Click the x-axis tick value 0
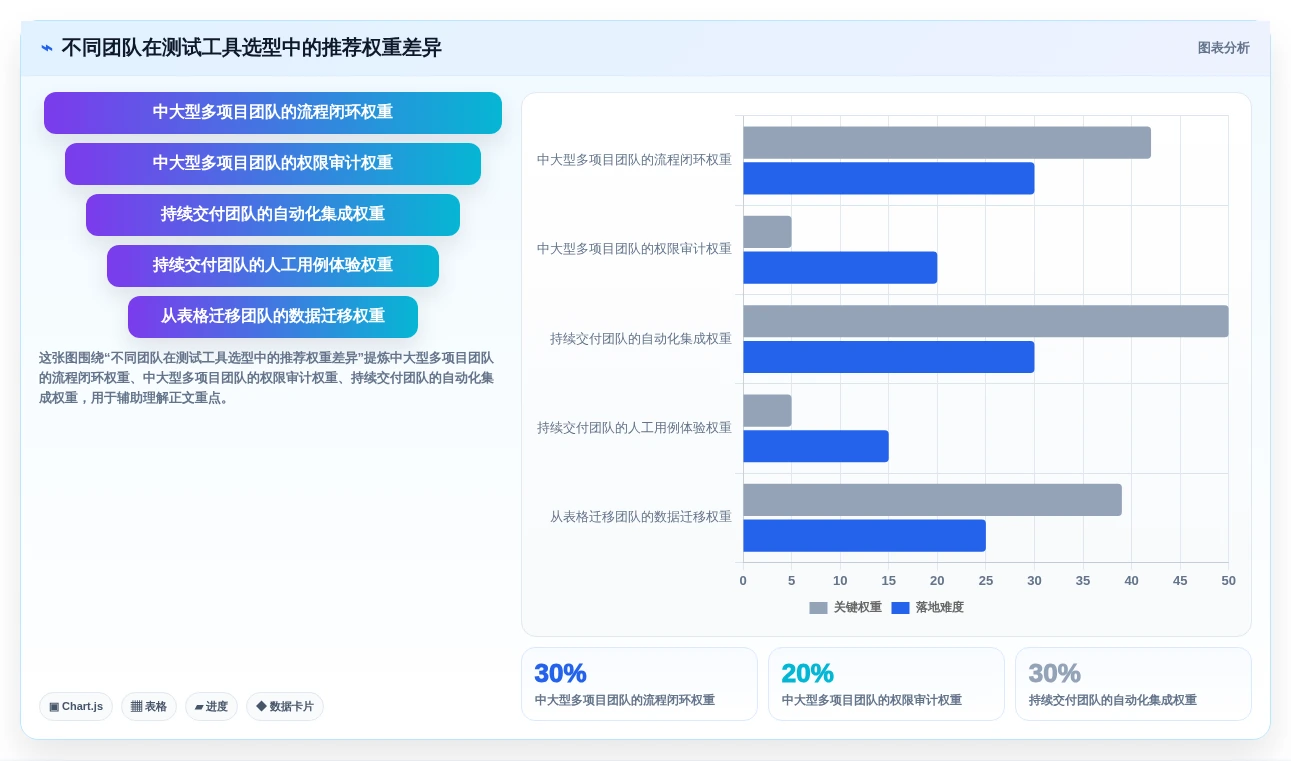This screenshot has height=761, width=1291. [743, 581]
